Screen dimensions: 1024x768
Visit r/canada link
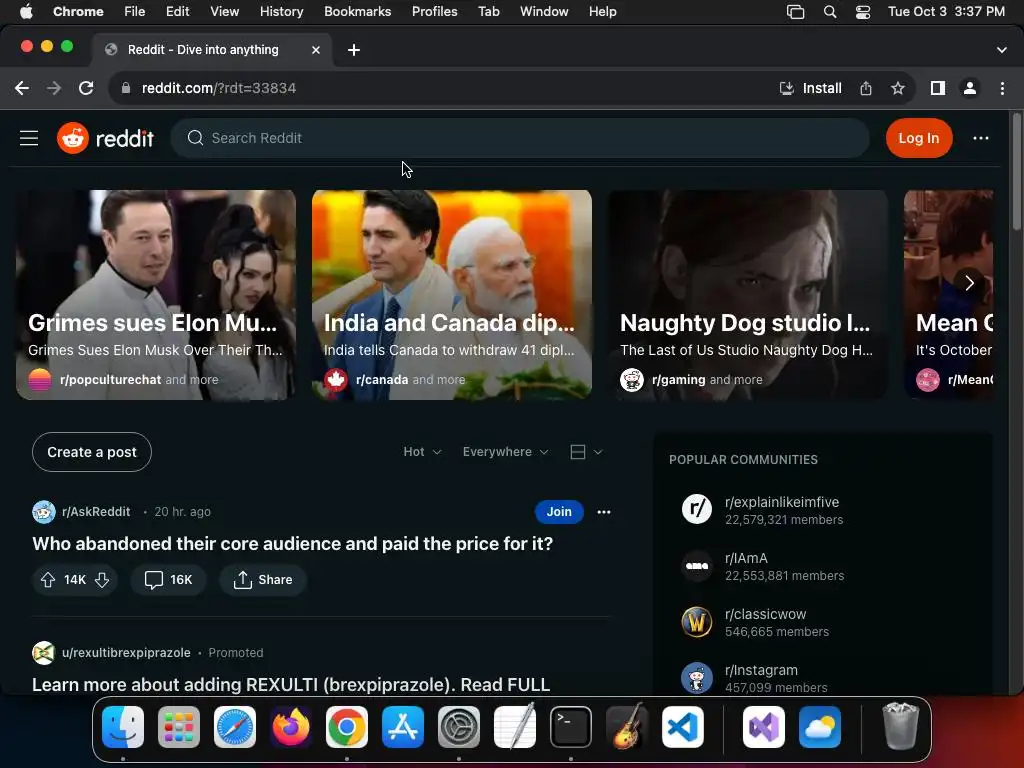pos(381,379)
